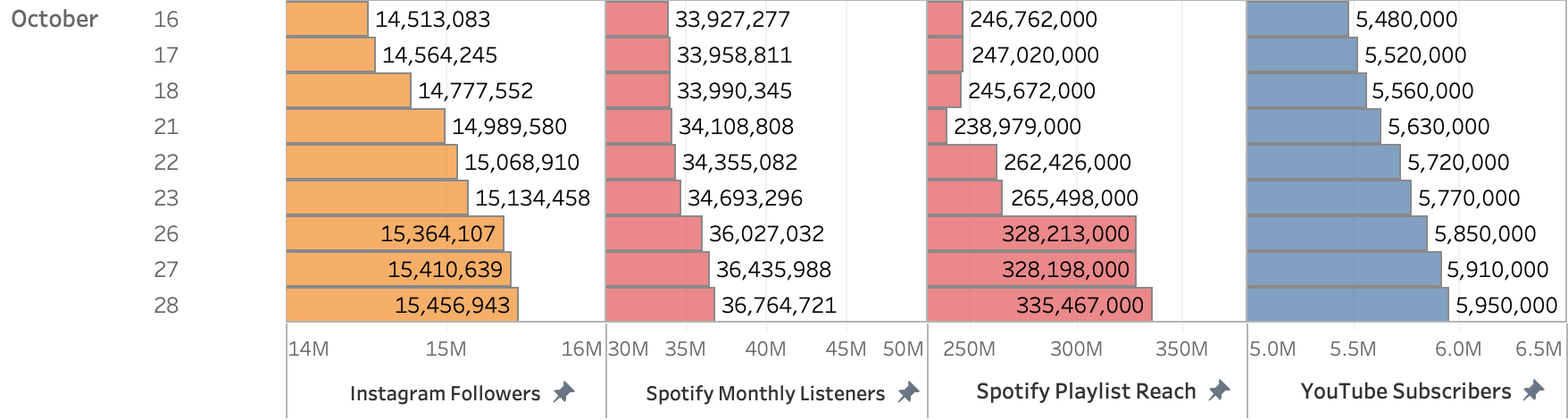Select the Spotify listeners bar labeled 34,108,808

pos(638,126)
